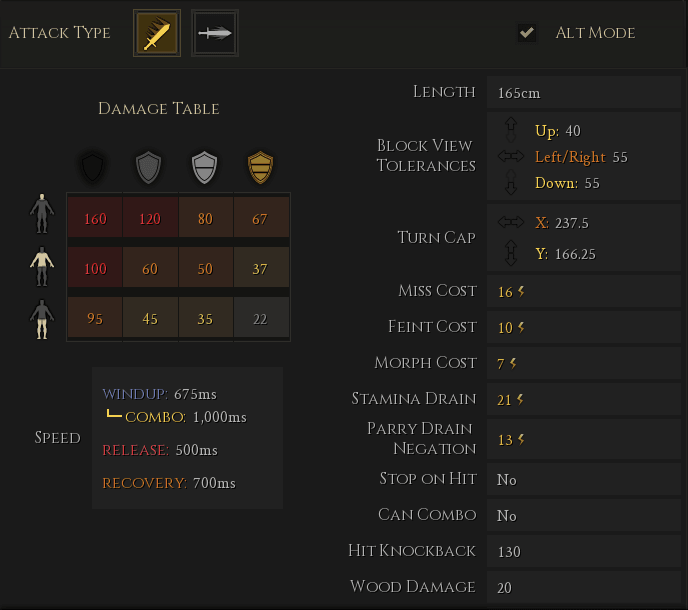Click the Wood Damage value 20
The image size is (688, 610).
[x=505, y=588]
